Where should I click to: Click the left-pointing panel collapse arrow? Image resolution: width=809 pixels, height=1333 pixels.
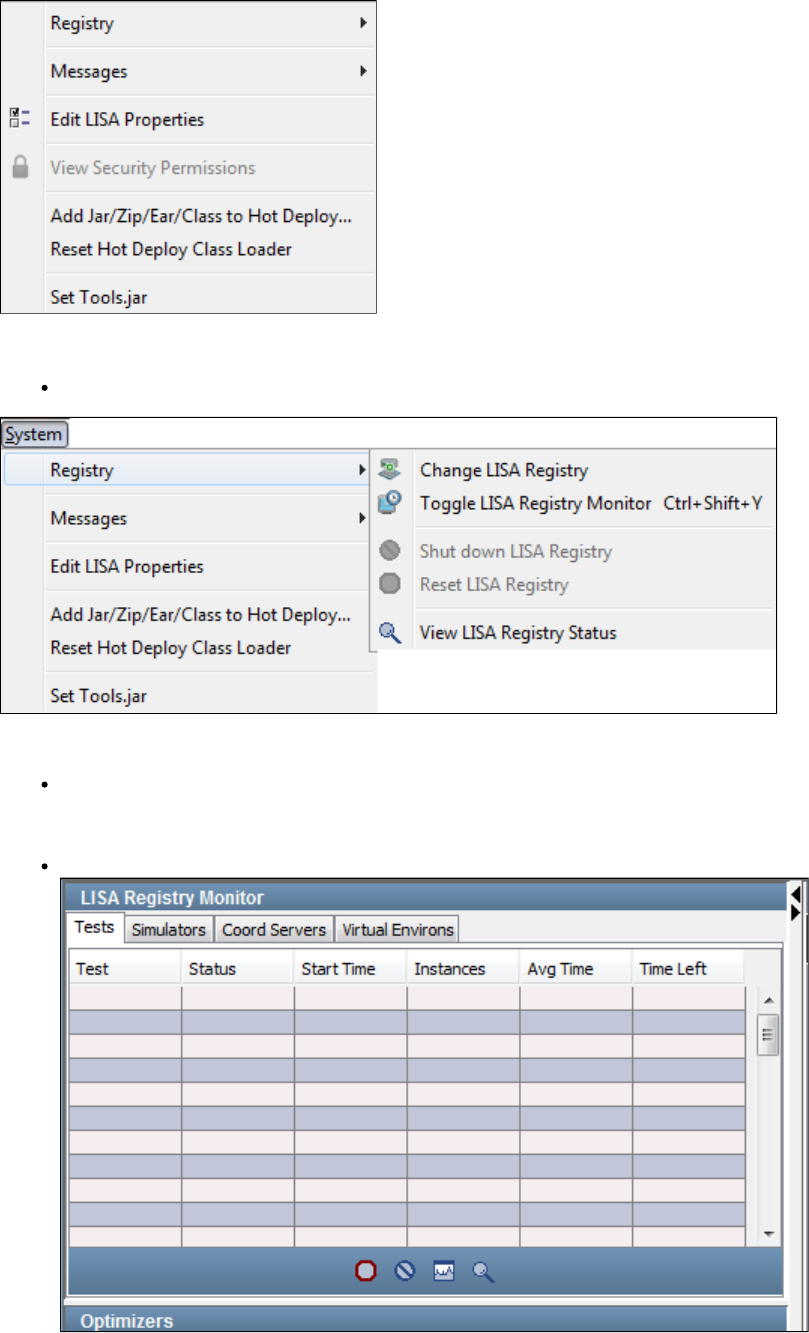tap(796, 893)
